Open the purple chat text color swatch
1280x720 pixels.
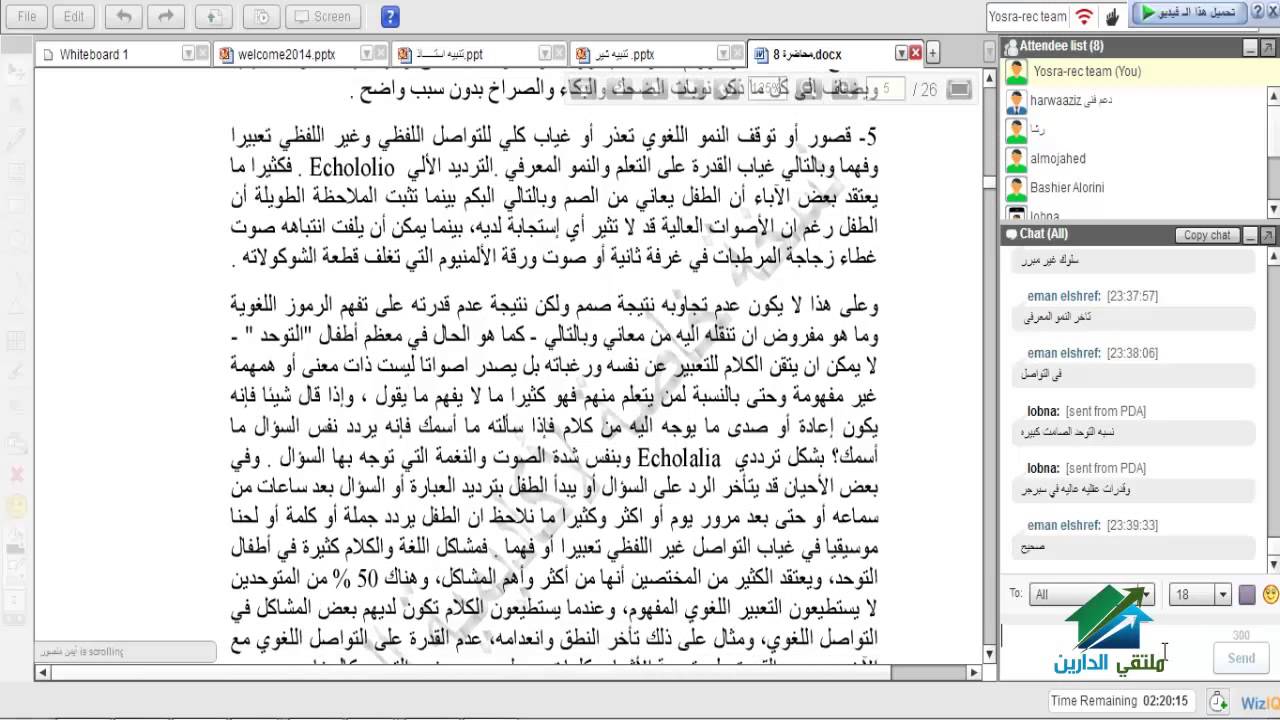click(x=1247, y=595)
